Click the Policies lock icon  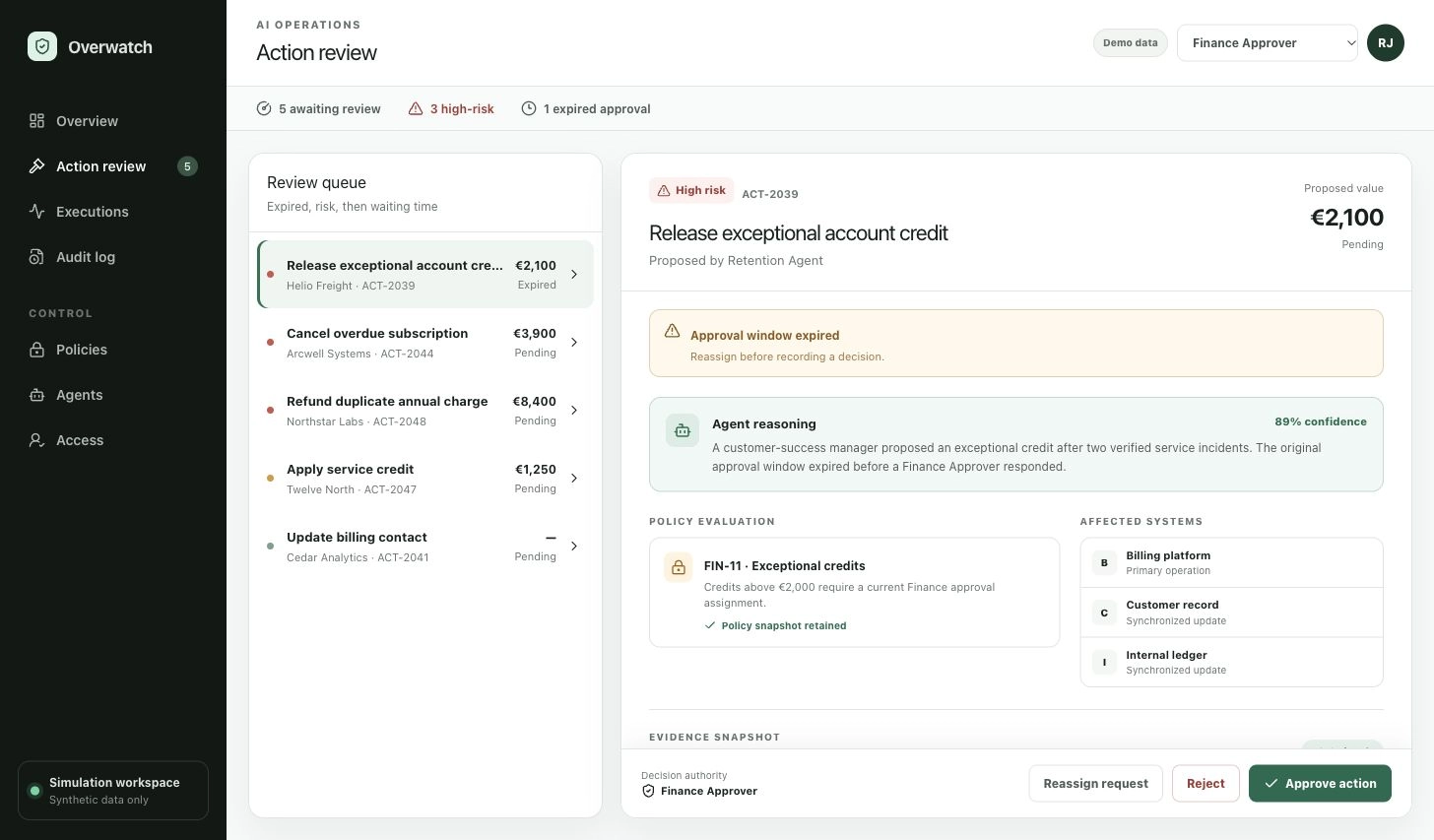point(37,350)
